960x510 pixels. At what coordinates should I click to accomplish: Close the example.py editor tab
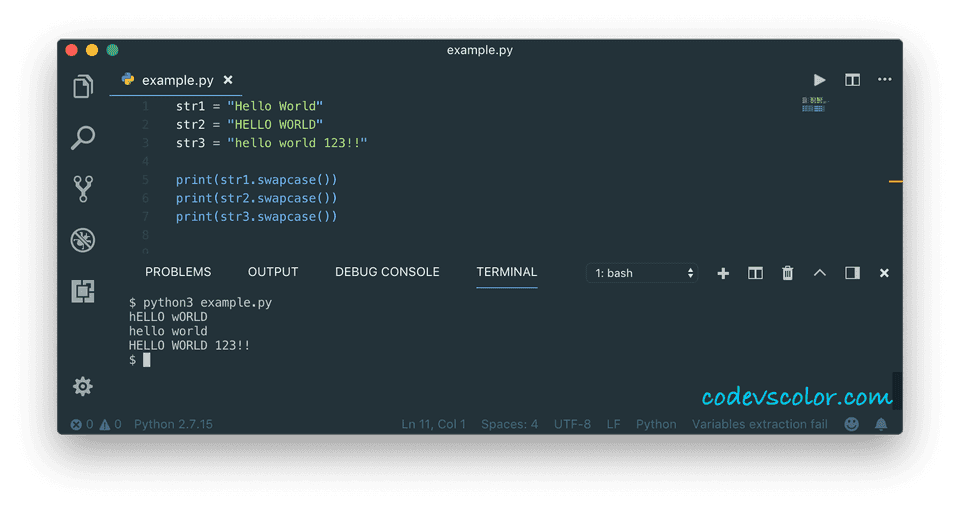(228, 80)
